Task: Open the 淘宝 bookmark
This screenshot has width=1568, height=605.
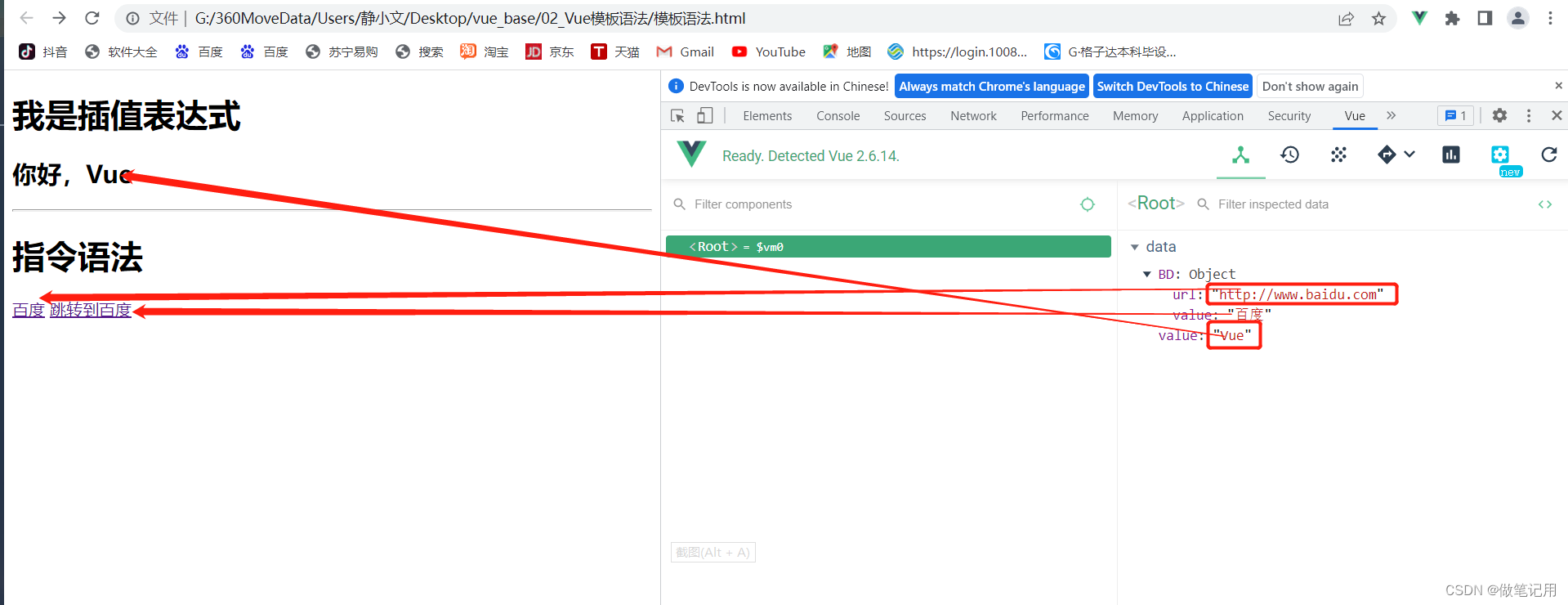Action: click(485, 52)
